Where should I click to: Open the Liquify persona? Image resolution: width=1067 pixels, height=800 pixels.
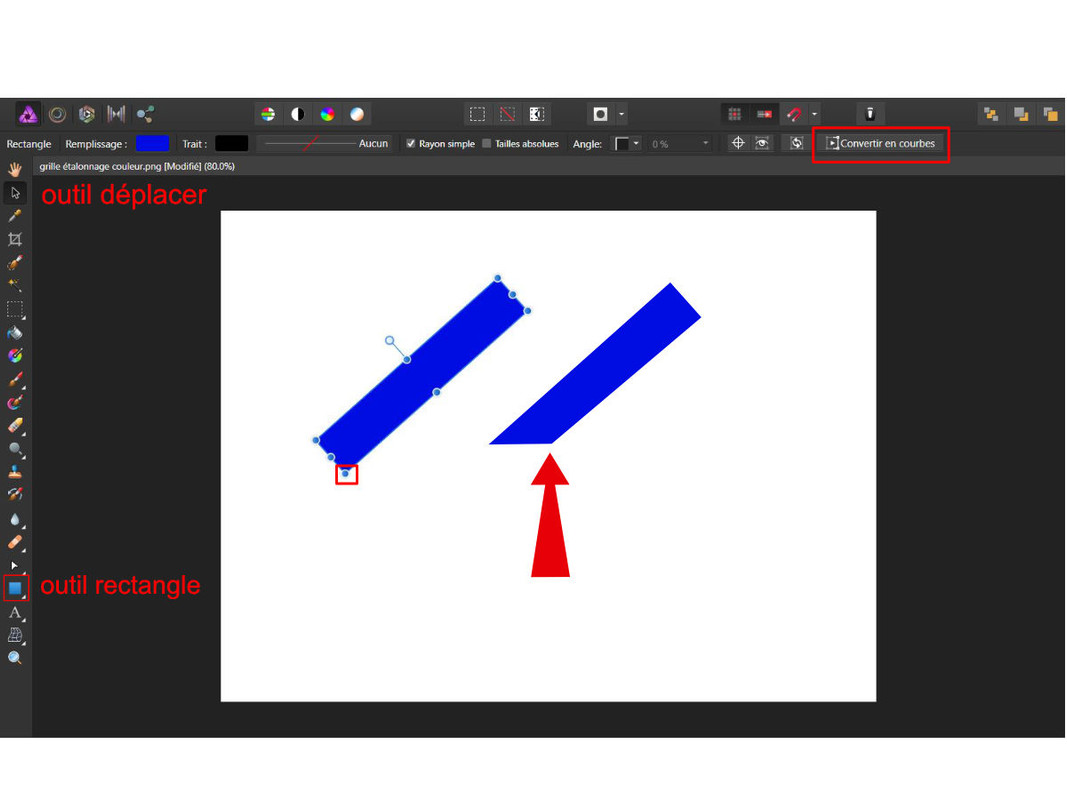[57, 114]
